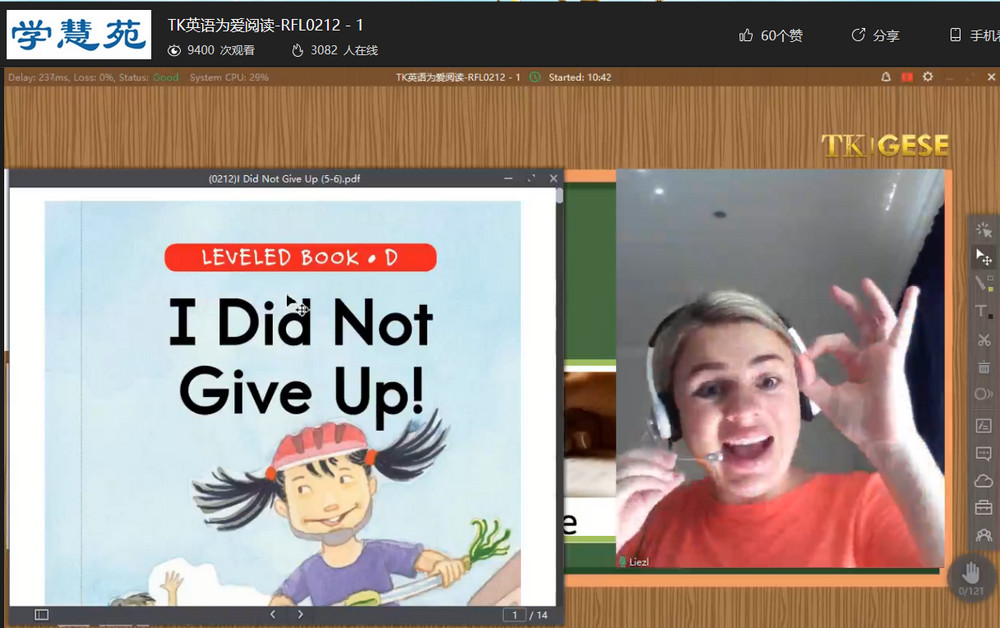Open the shapes/eraser ellipse tool
1000x628 pixels.
point(983,395)
